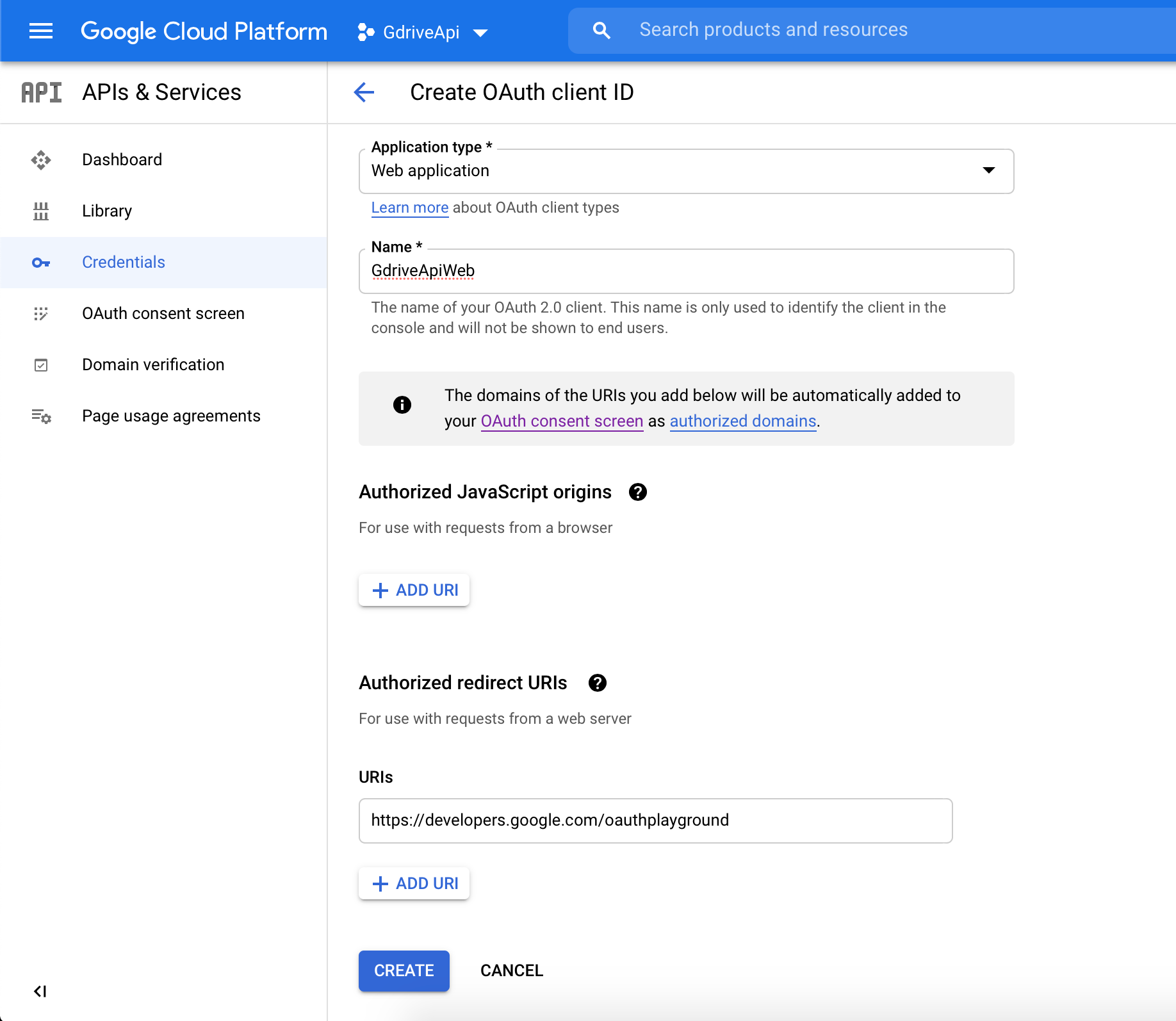Click the URIs label
Viewport: 1176px width, 1021px height.
coord(376,777)
